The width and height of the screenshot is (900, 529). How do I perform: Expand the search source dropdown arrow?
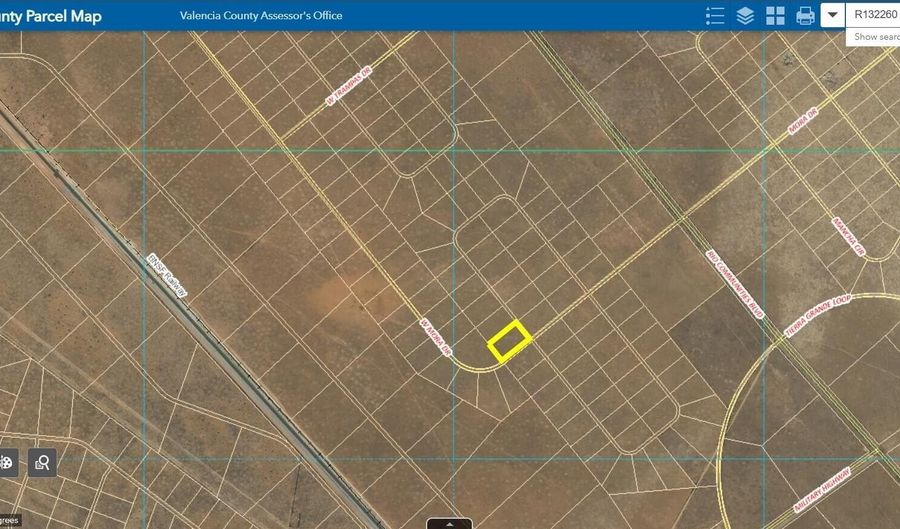[832, 15]
